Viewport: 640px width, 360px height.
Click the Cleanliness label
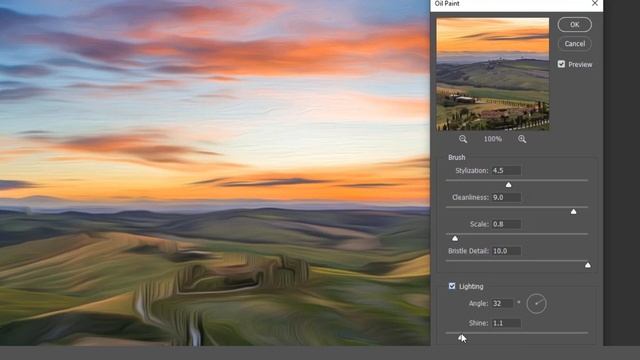(470, 198)
